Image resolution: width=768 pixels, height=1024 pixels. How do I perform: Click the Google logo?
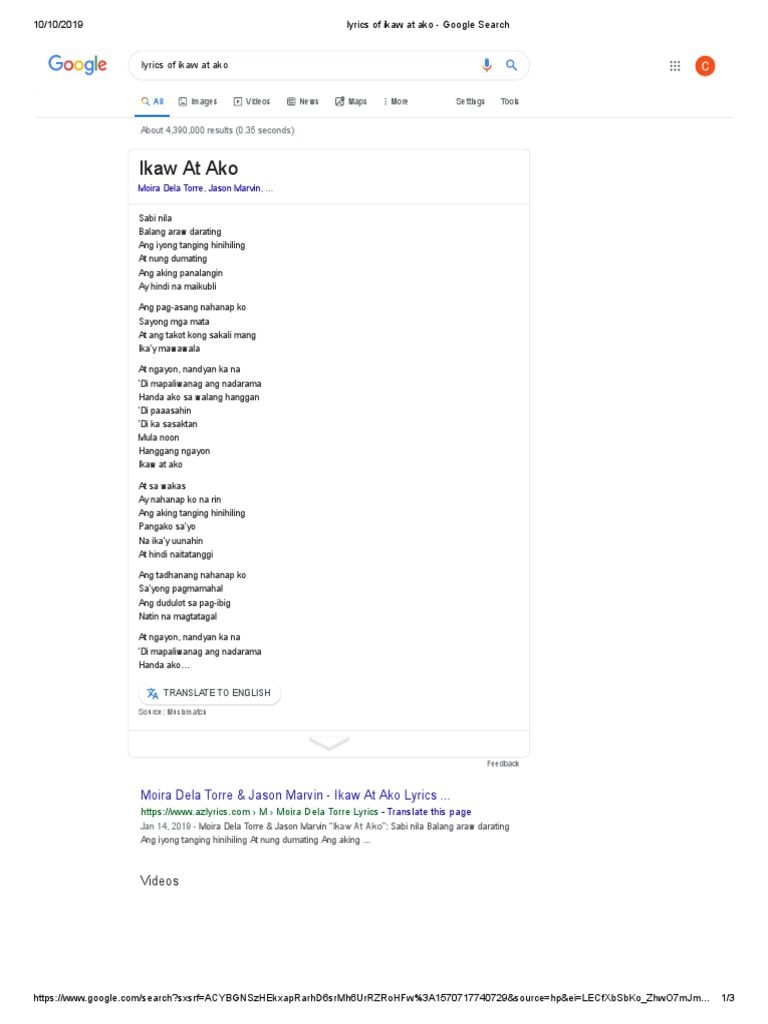[77, 66]
